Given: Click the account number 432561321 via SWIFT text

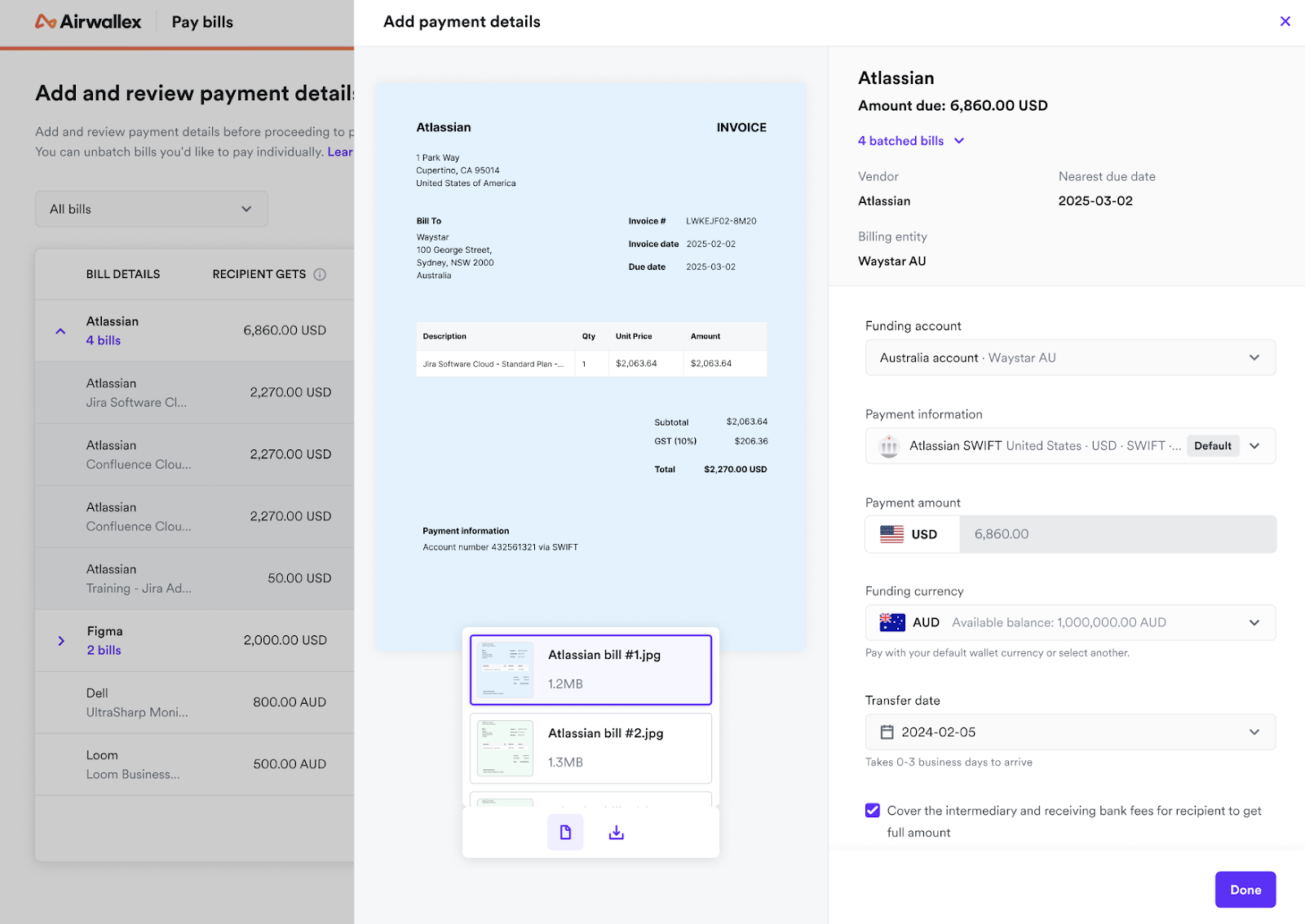Looking at the screenshot, I should coord(500,547).
